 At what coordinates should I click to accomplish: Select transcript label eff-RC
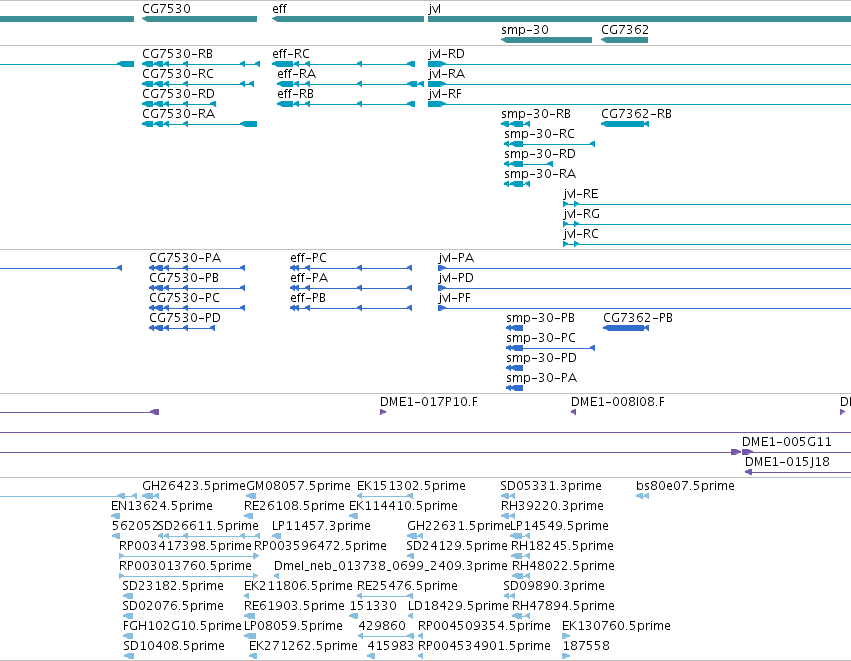(x=291, y=54)
